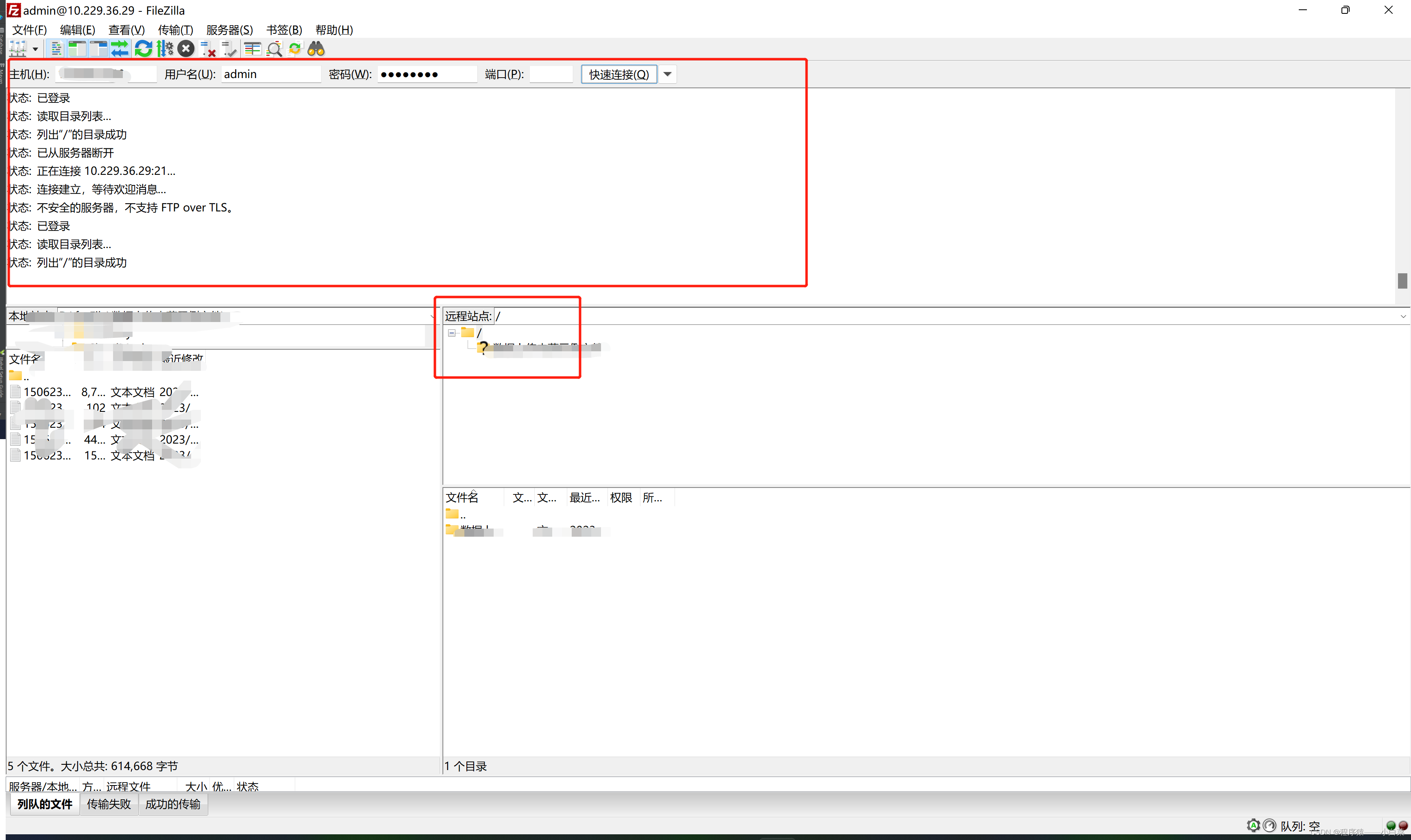Focus the 主机(H) host field

pyautogui.click(x=106, y=74)
